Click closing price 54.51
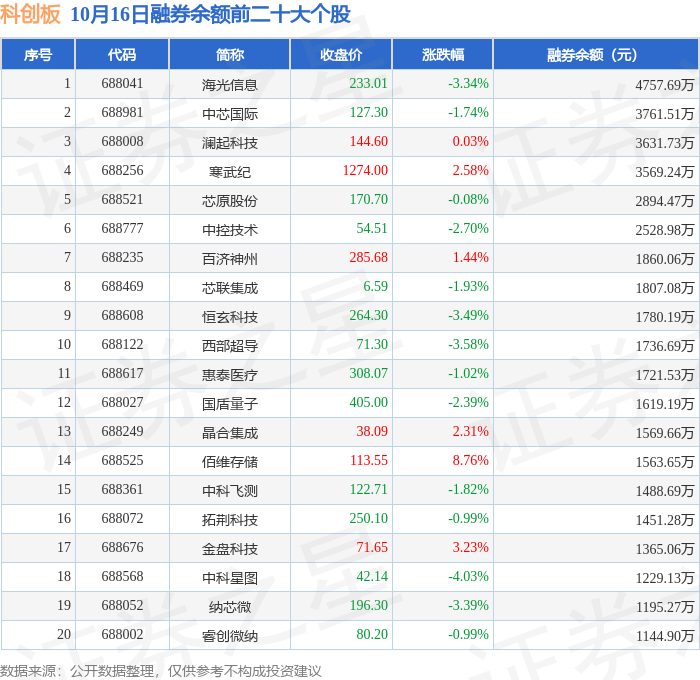 point(372,229)
